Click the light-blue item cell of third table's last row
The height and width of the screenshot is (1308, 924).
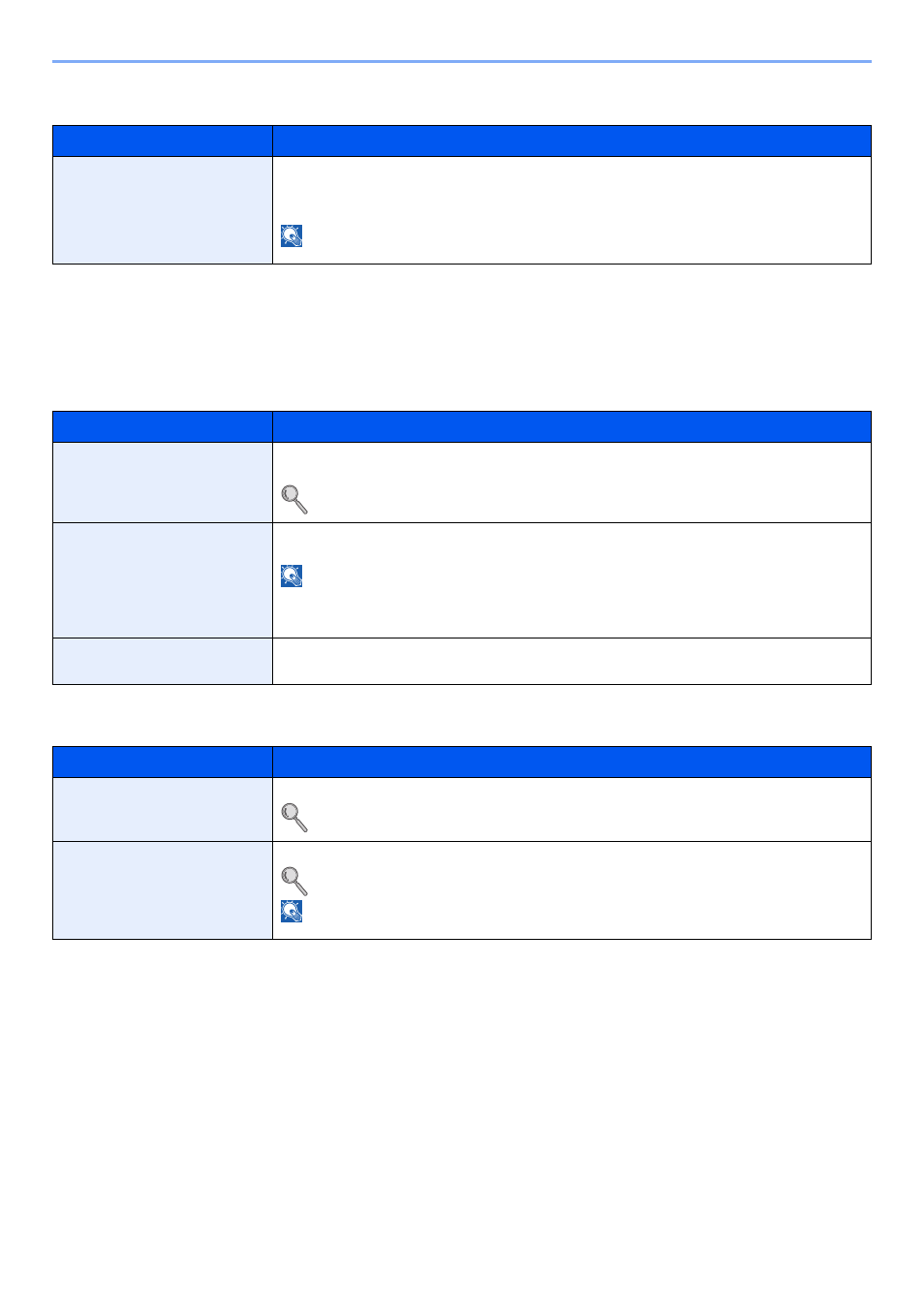pyautogui.click(x=163, y=890)
